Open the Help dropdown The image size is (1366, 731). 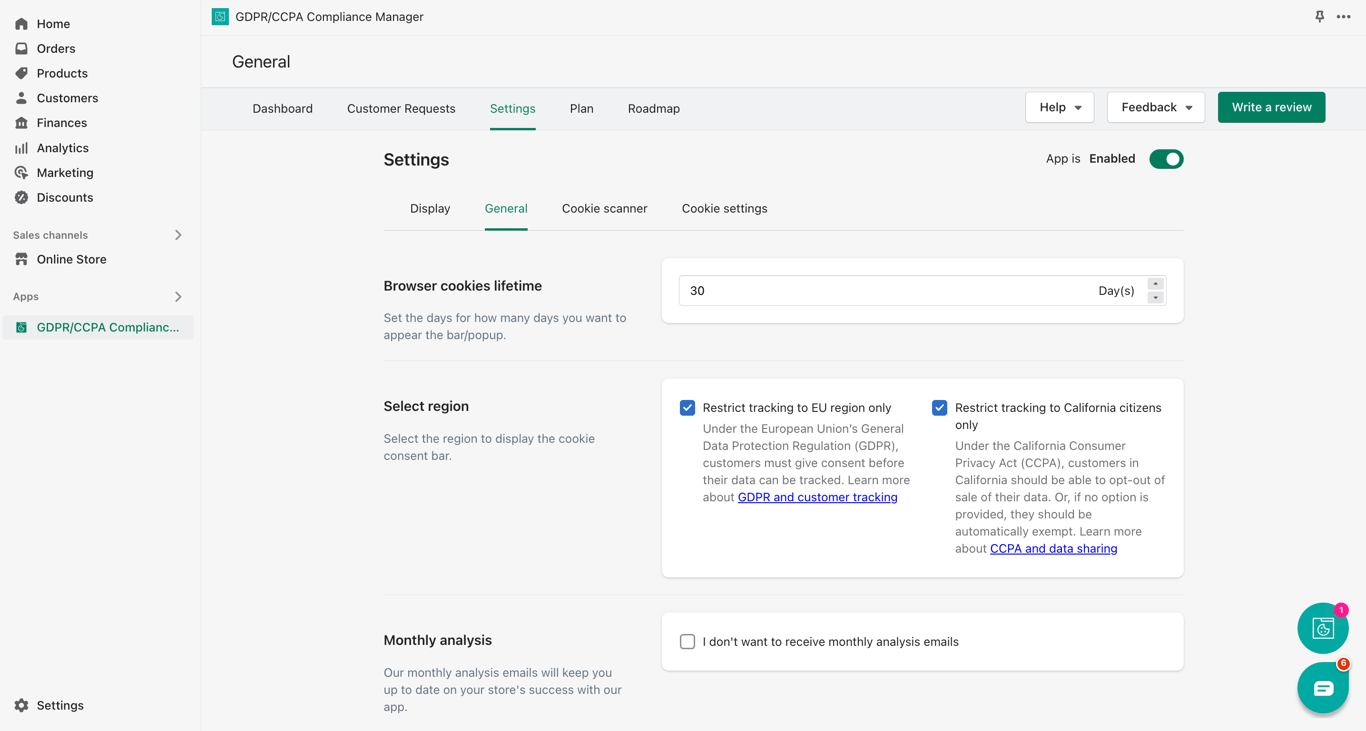point(1059,108)
